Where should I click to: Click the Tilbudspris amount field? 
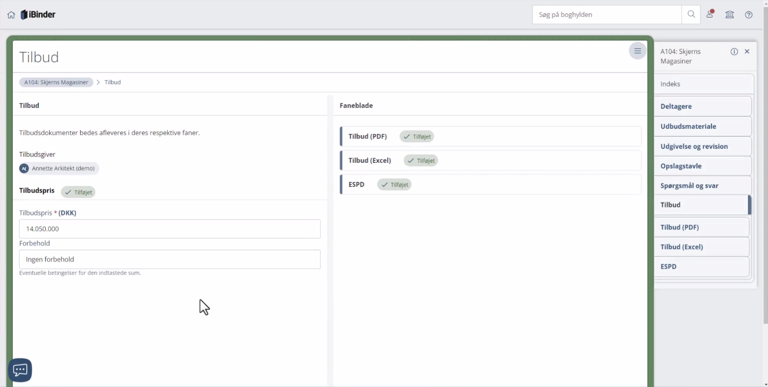(x=170, y=229)
